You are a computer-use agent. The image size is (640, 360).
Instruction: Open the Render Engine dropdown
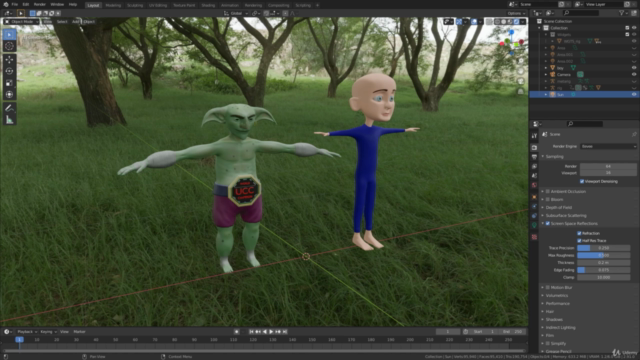click(x=609, y=147)
